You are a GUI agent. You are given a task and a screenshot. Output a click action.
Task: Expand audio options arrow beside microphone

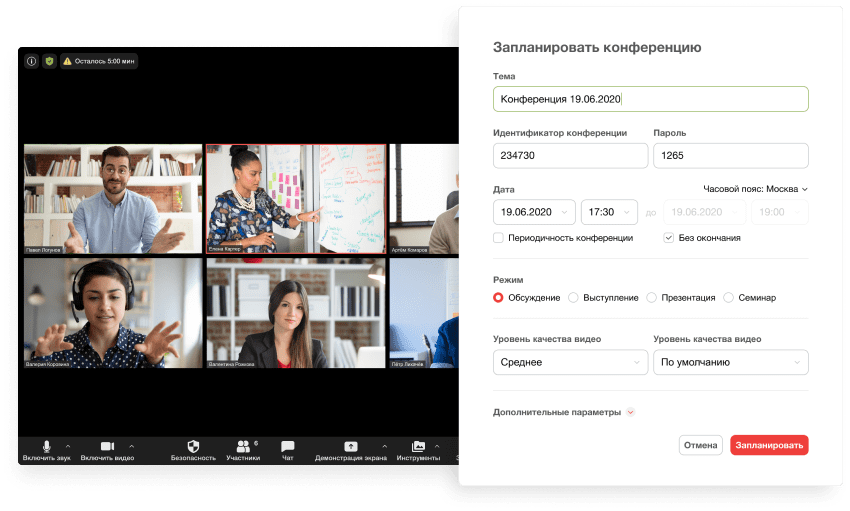pos(68,446)
